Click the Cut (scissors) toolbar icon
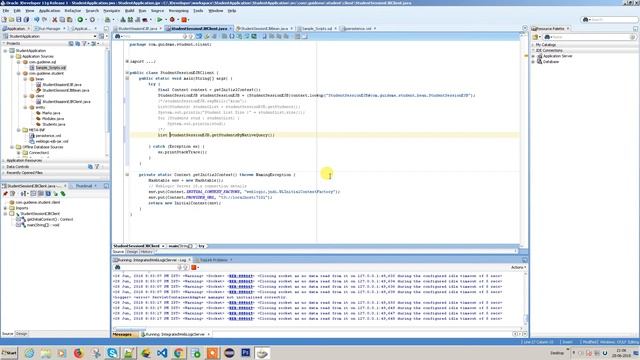 point(54,20)
